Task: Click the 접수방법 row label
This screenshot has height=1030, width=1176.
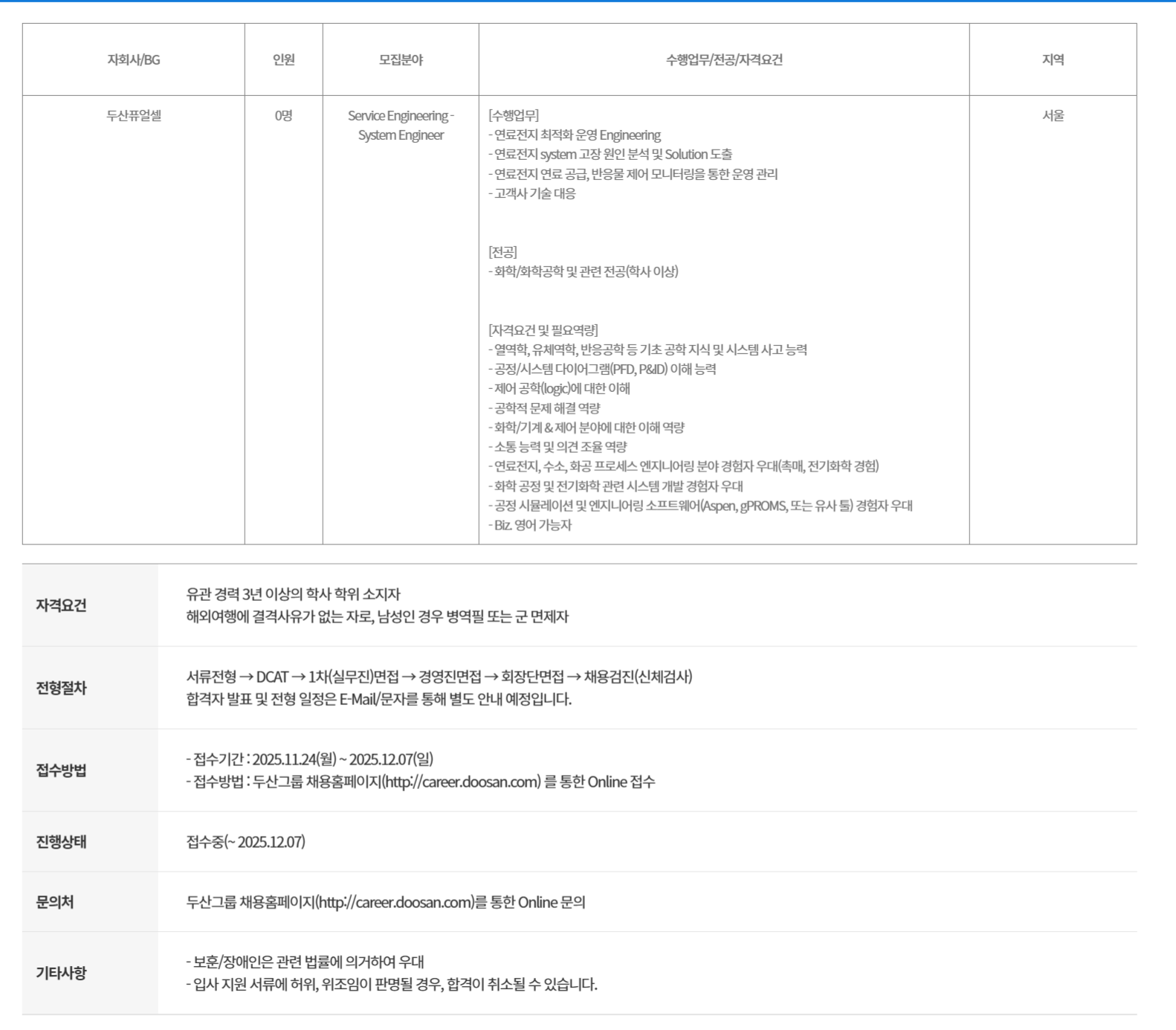Action: [61, 770]
